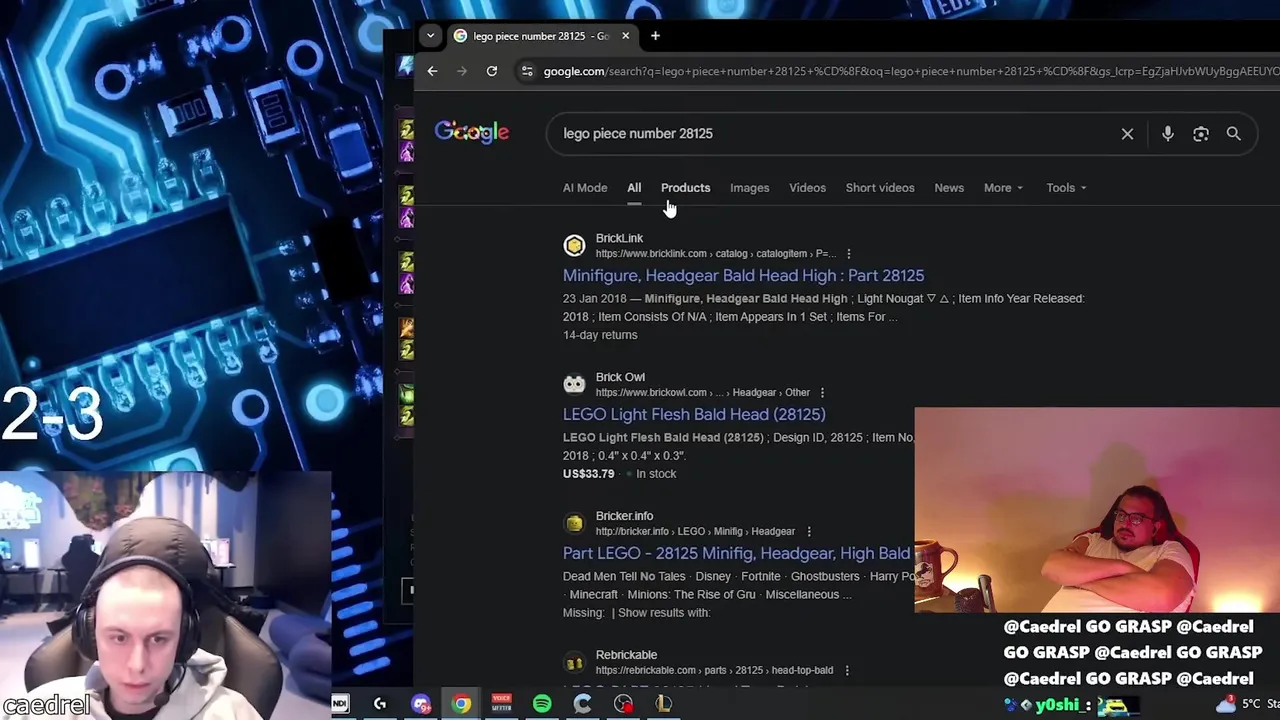Screen dimensions: 1280x720
Task: Open the blue C app in taskbar
Action: tap(582, 704)
